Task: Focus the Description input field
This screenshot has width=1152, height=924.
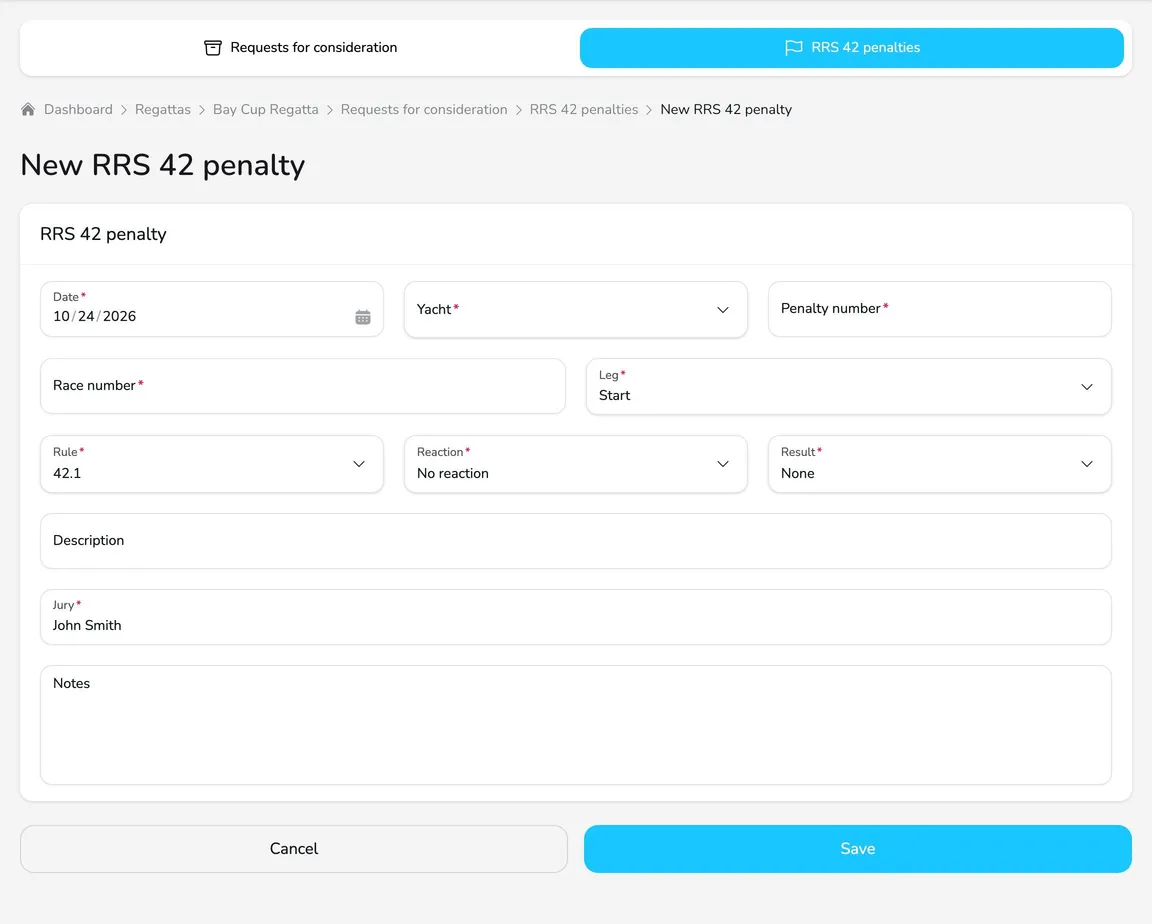Action: pyautogui.click(x=575, y=541)
